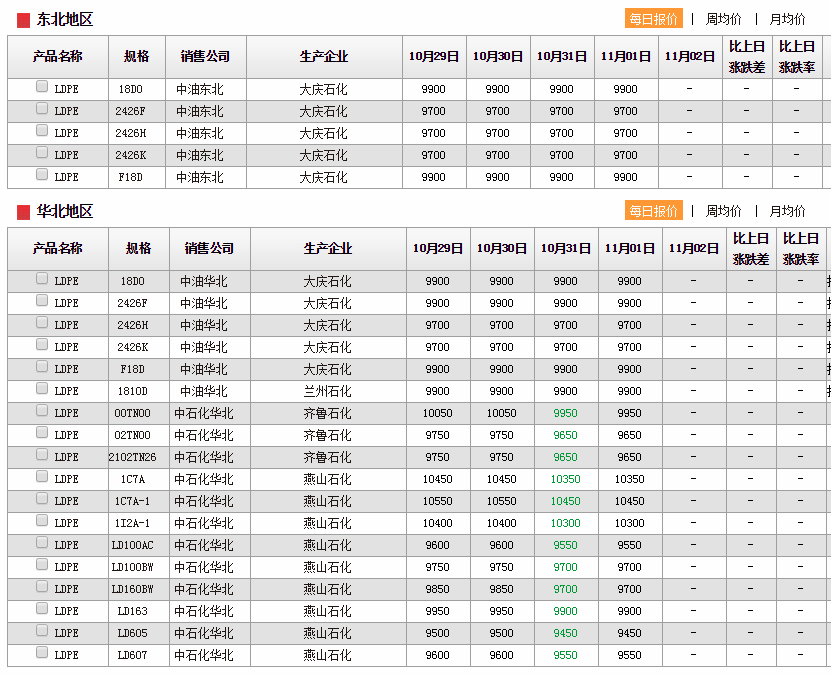The height and width of the screenshot is (674, 831).
Task: Click the green 10450 price for 1C7A-1
Action: click(565, 501)
